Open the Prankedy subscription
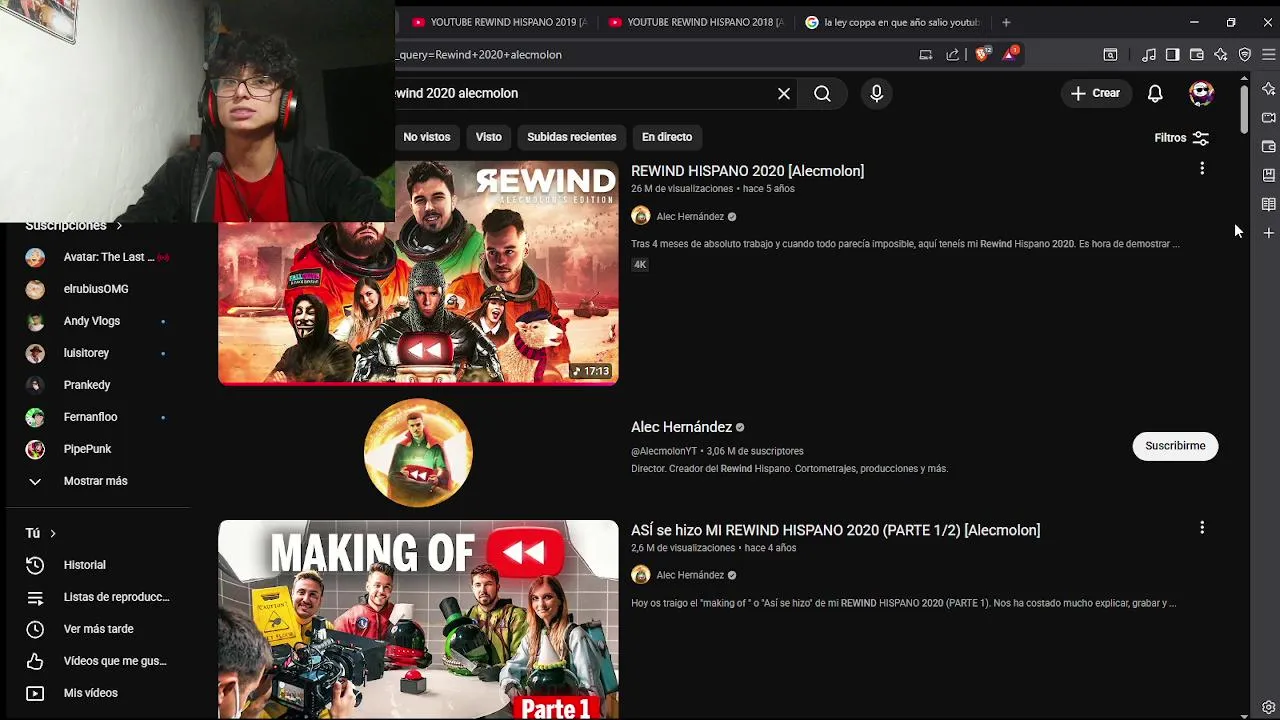 click(97, 385)
